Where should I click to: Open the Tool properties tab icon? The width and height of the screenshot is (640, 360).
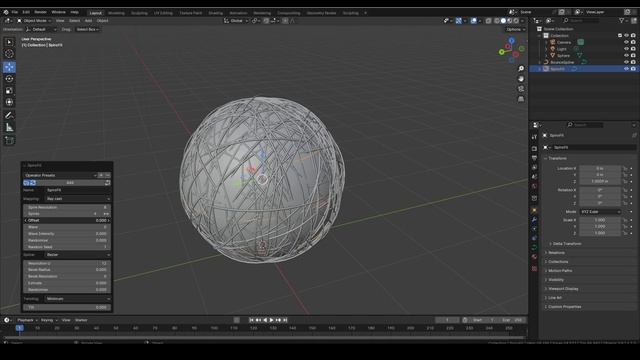534,137
